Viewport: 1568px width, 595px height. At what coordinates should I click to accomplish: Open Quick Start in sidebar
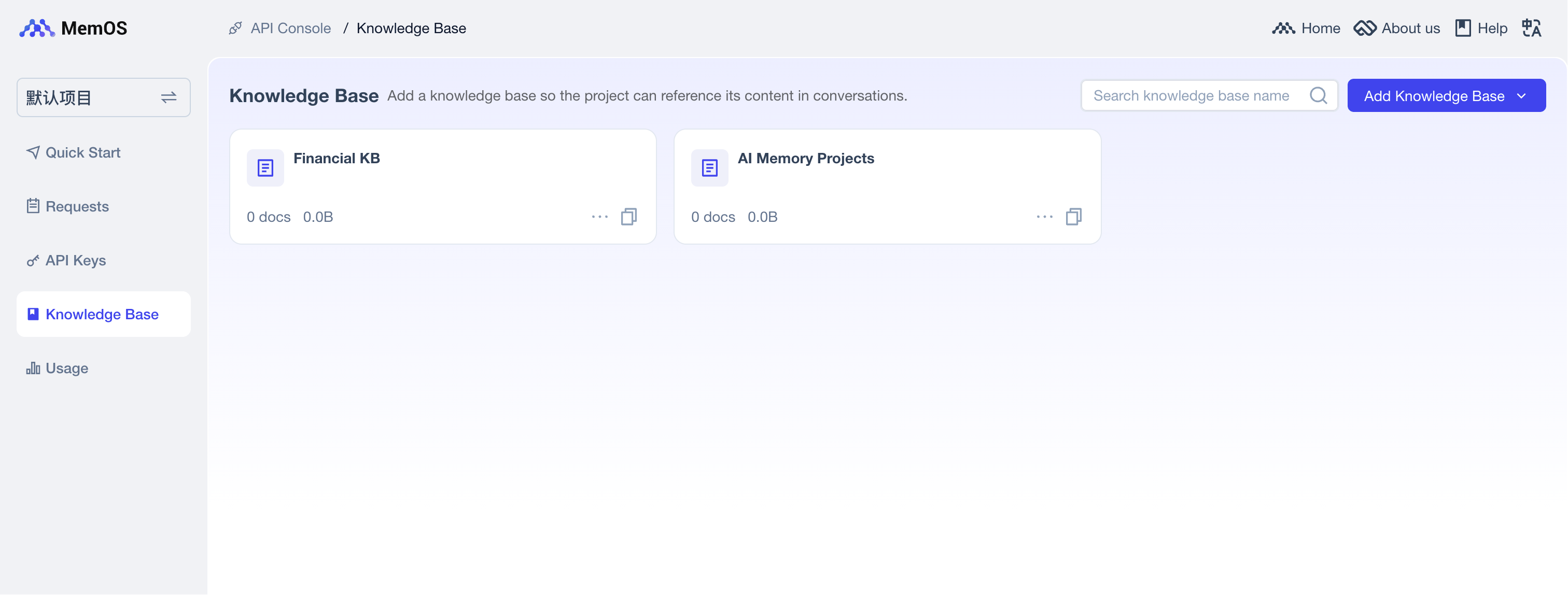pos(83,152)
